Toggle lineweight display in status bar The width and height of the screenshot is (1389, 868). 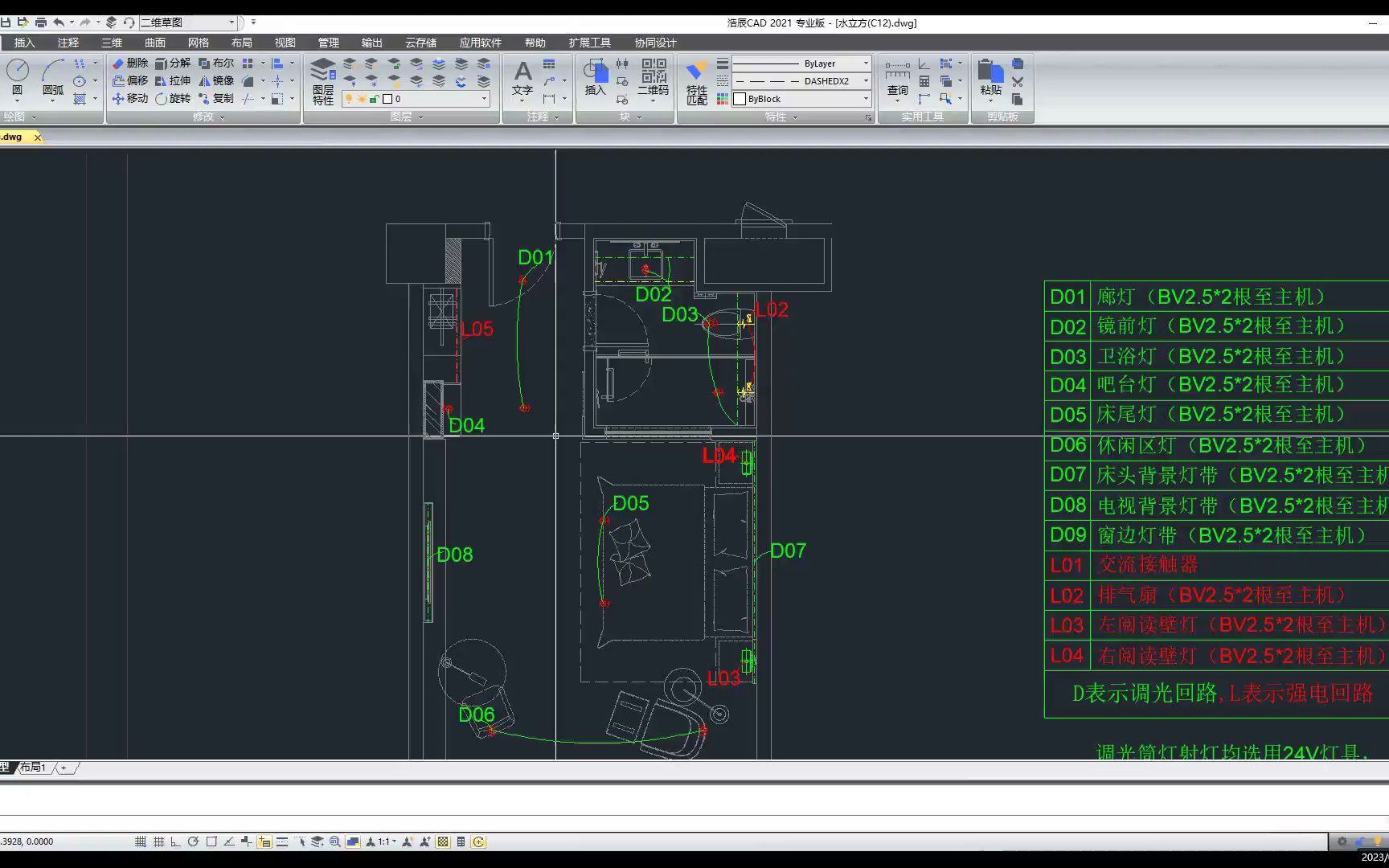coord(282,841)
